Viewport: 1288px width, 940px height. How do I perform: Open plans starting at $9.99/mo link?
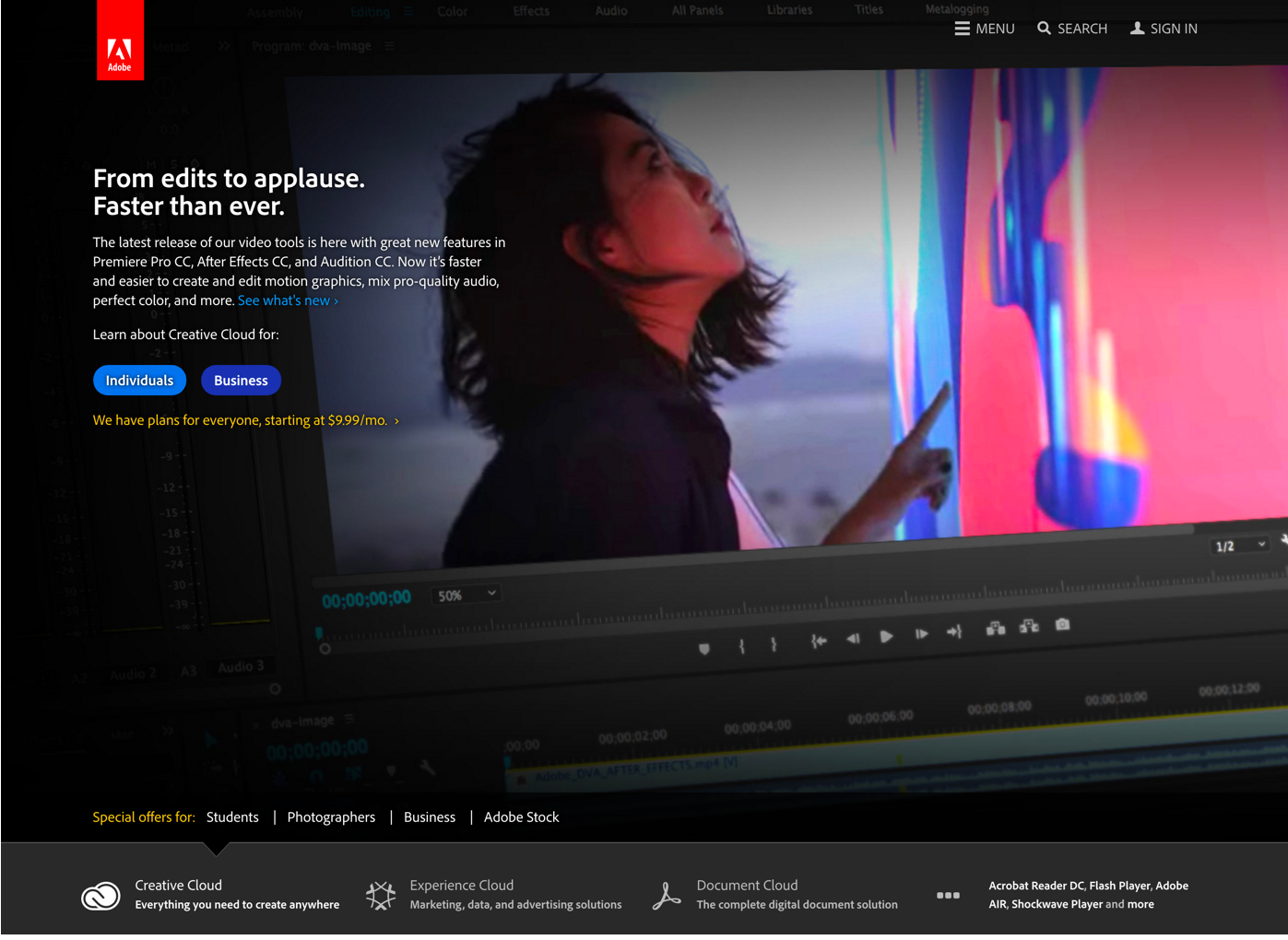pos(245,420)
